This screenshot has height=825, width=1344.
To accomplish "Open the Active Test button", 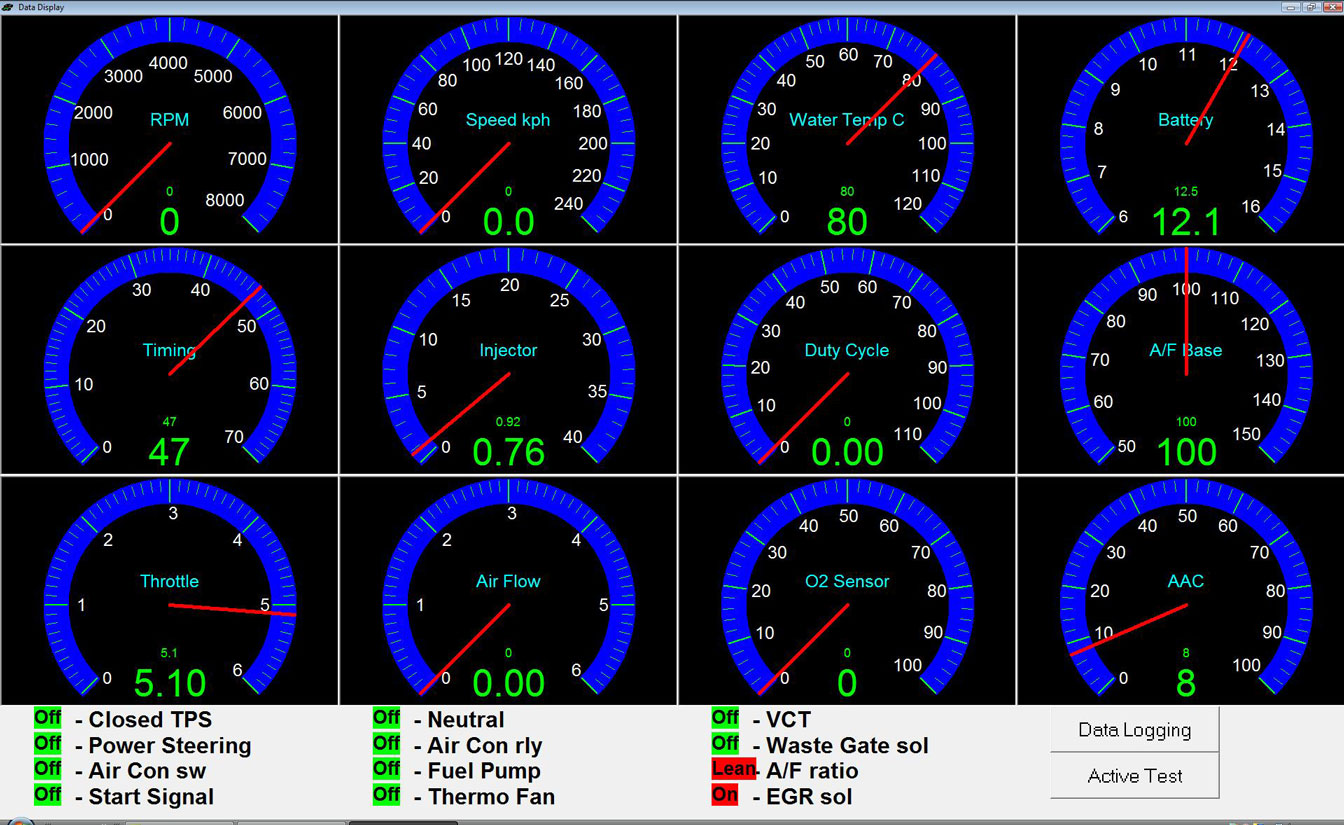I will click(x=1134, y=776).
